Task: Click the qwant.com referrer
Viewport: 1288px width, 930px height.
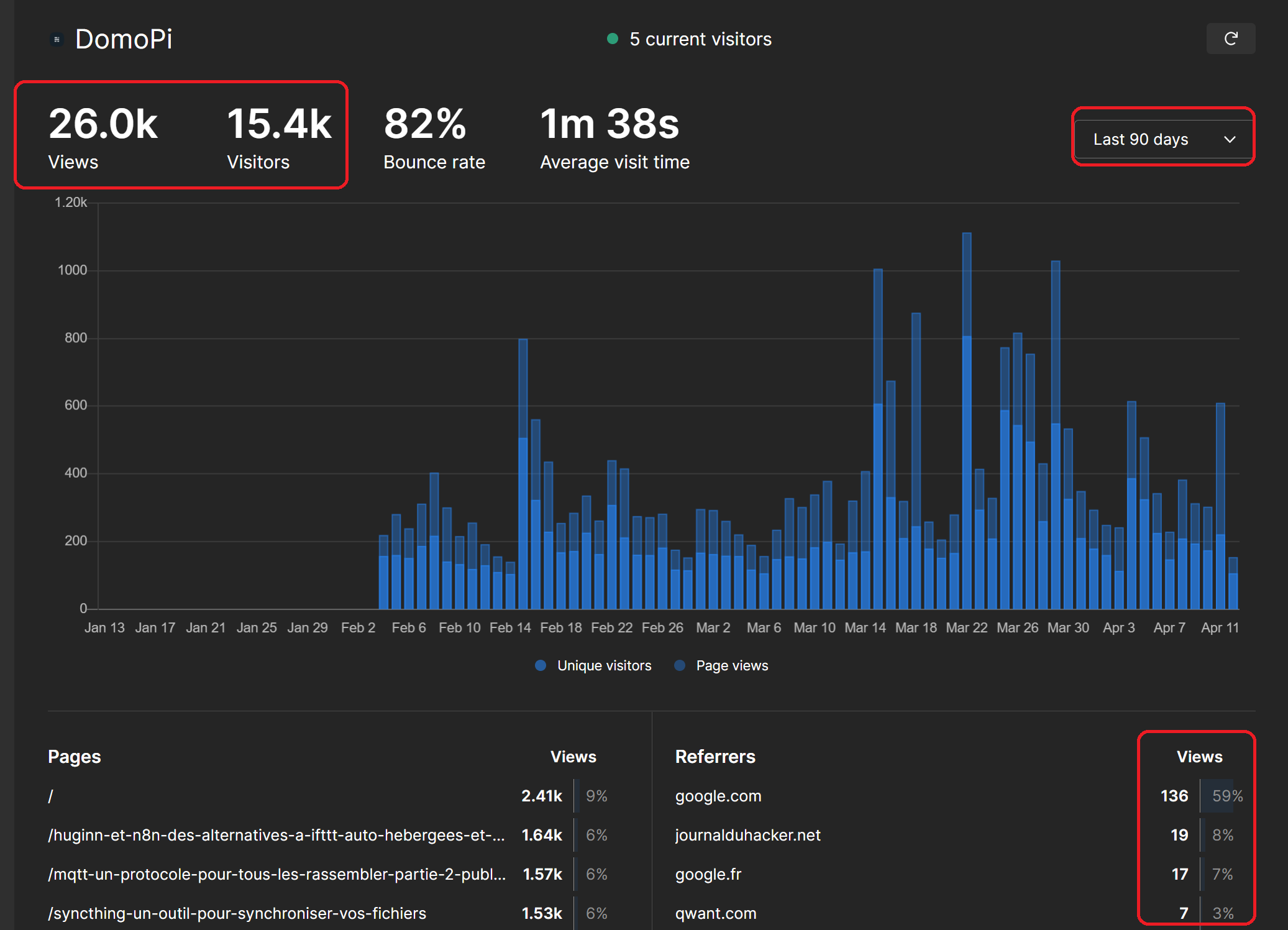Action: (x=716, y=913)
